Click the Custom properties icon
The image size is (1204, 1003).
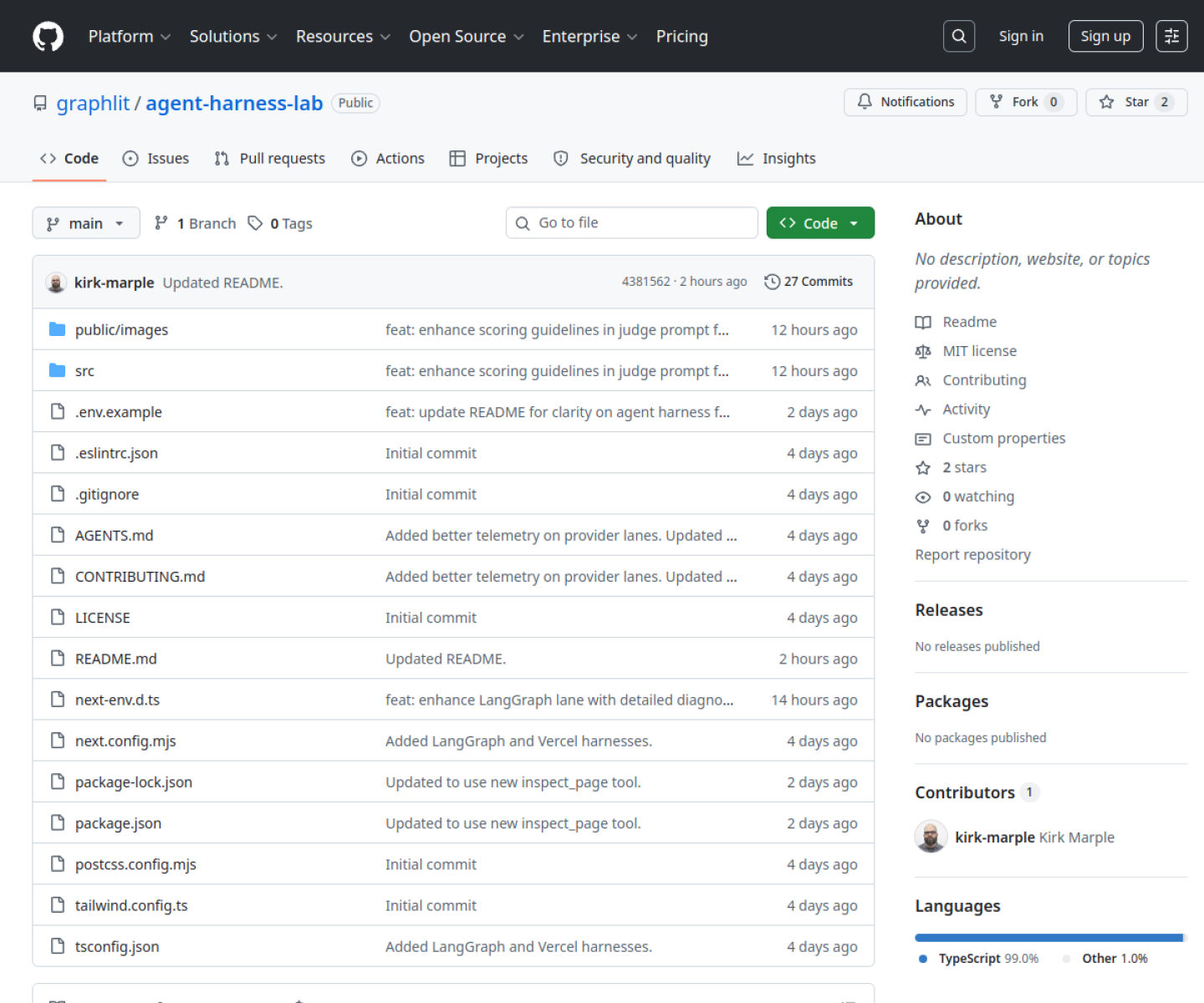tap(923, 439)
